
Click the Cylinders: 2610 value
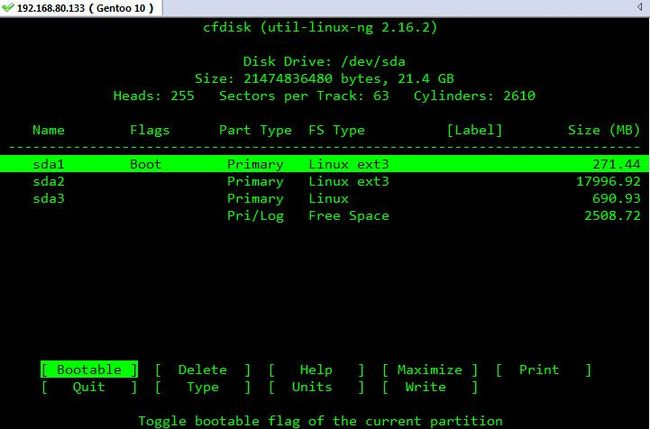[475, 96]
